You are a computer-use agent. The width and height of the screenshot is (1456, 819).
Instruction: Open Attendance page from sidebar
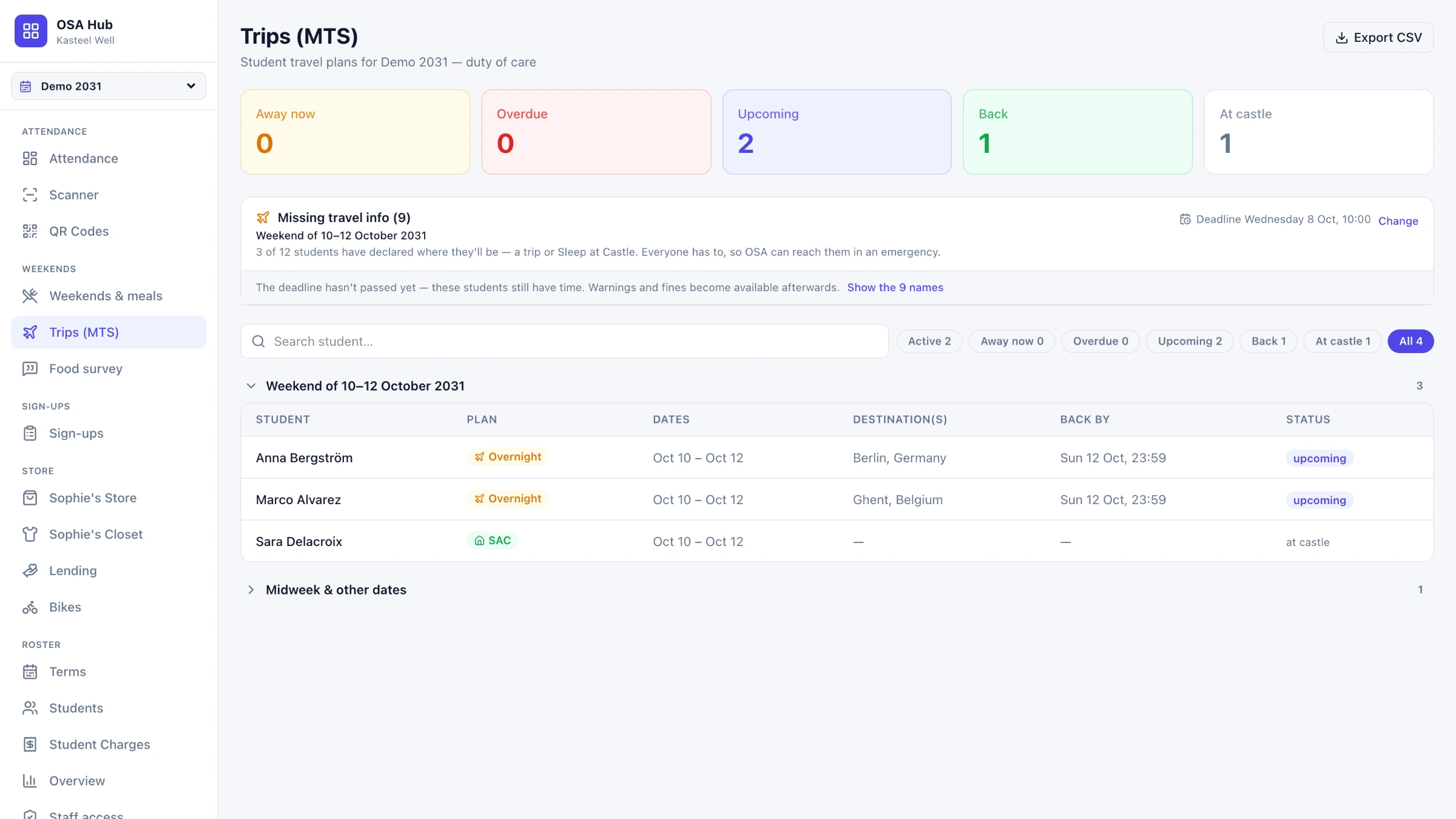pos(109,158)
